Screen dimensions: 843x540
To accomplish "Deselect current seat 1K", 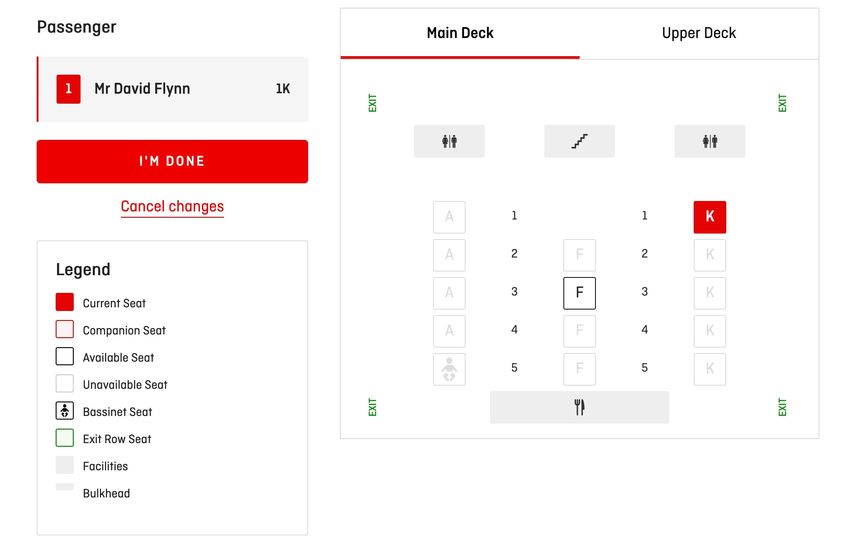I will [709, 217].
